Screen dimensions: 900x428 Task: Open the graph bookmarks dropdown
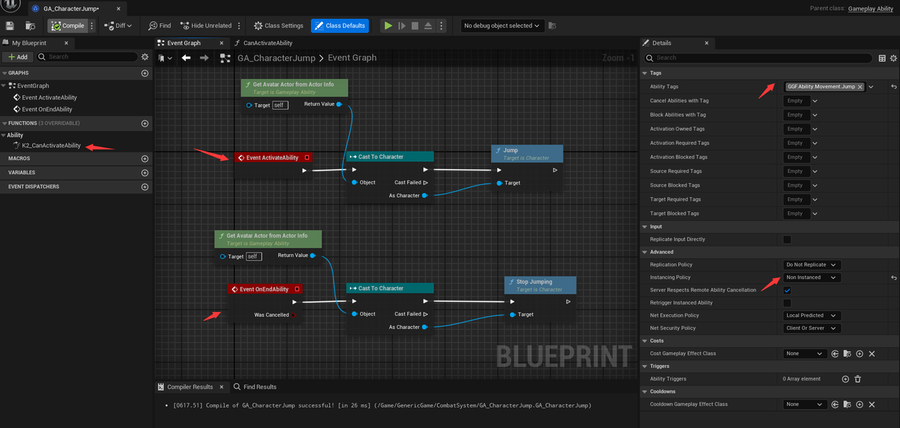click(165, 58)
